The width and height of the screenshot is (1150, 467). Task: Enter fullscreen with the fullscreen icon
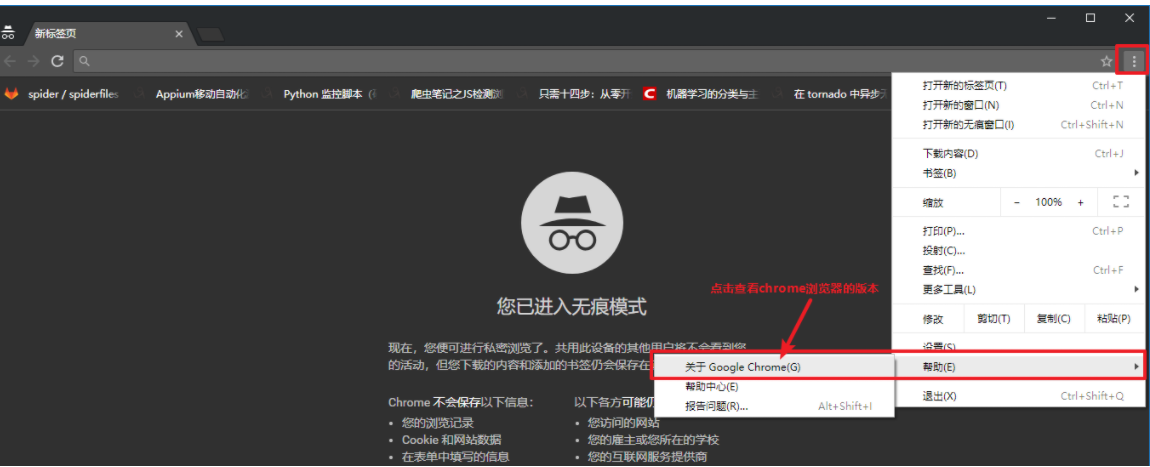1120,202
